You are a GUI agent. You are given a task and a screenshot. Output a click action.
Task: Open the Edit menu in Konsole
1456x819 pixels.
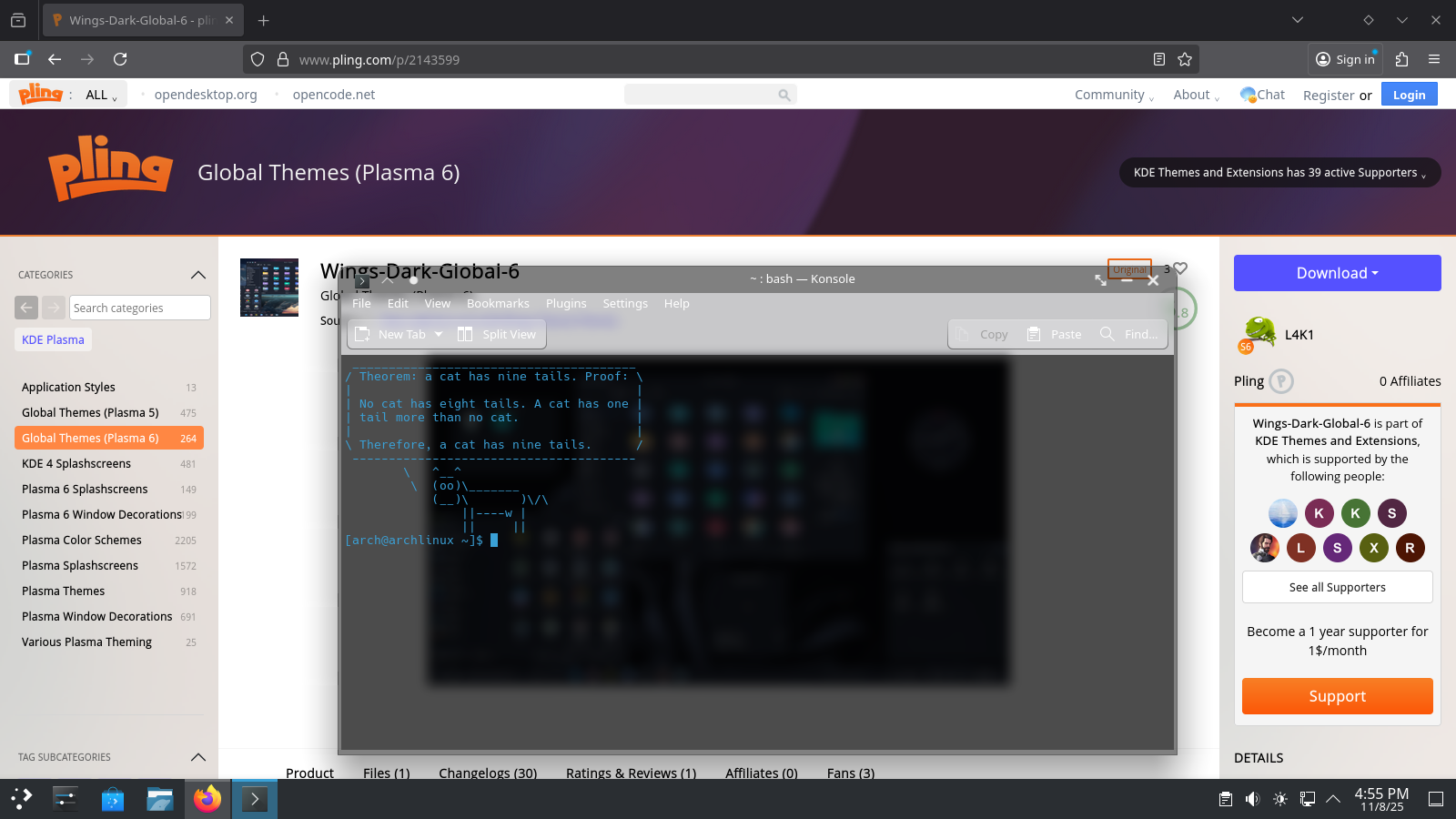pos(398,304)
